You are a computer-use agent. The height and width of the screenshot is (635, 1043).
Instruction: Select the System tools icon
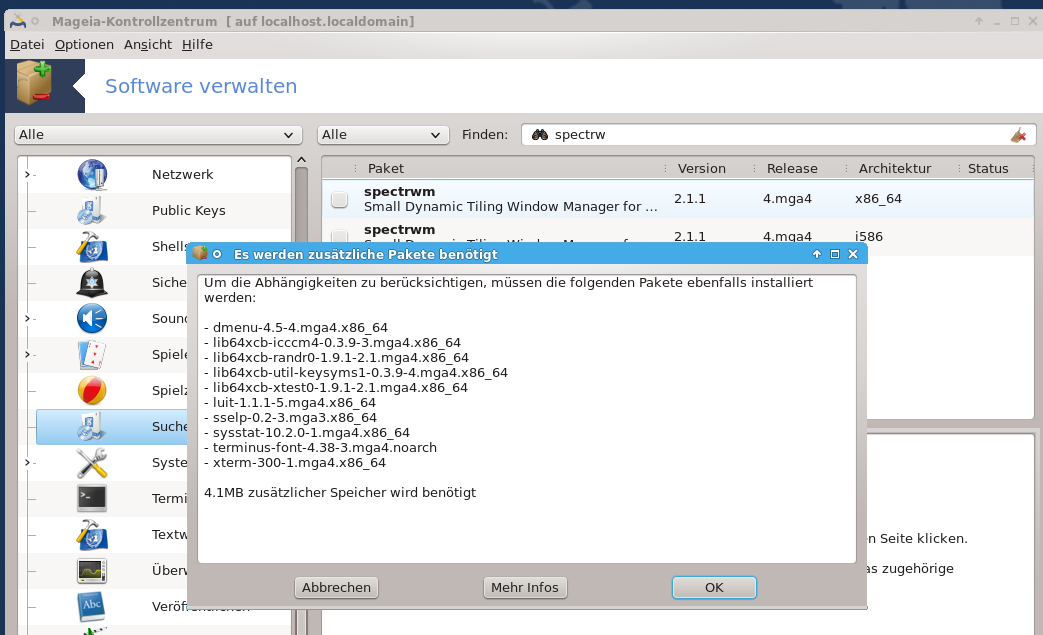pos(92,463)
